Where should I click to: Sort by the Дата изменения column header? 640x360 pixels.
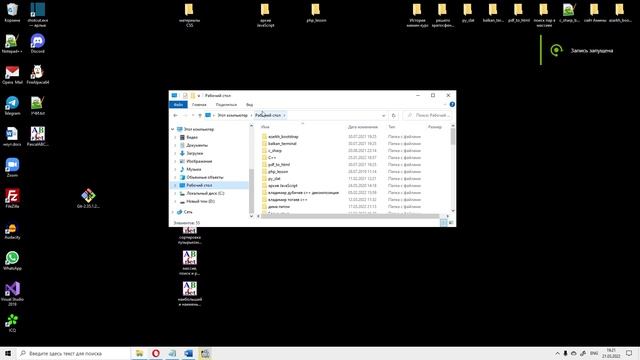click(x=363, y=127)
